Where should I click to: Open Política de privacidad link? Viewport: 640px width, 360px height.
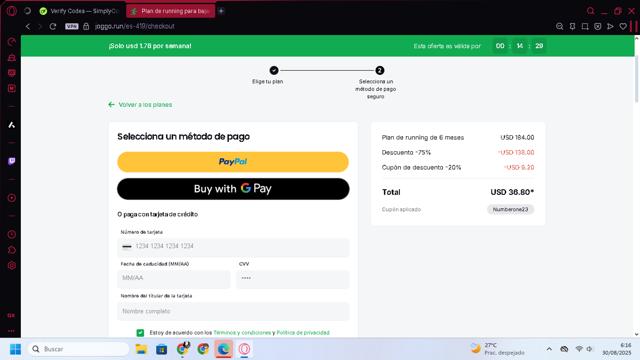(x=303, y=333)
